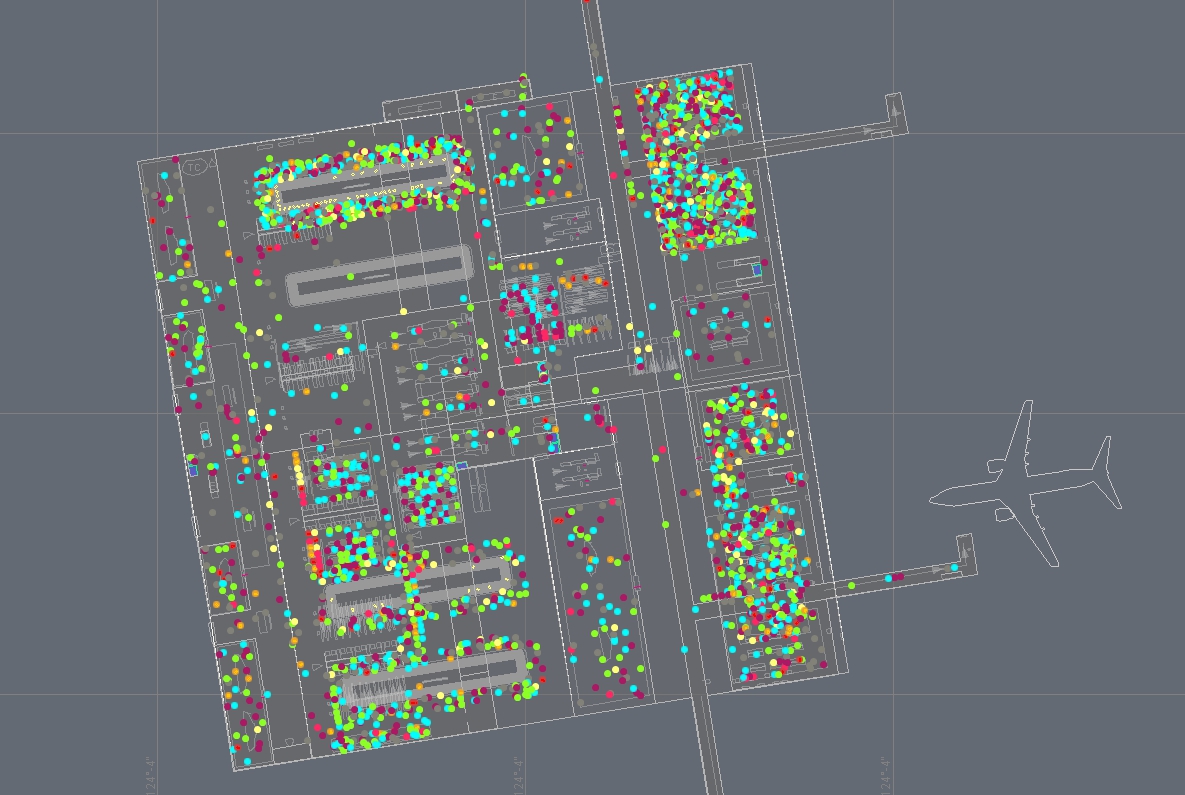The height and width of the screenshot is (795, 1185).
Task: Select the magenta dot on the lower jet bridge
Action: (897, 576)
